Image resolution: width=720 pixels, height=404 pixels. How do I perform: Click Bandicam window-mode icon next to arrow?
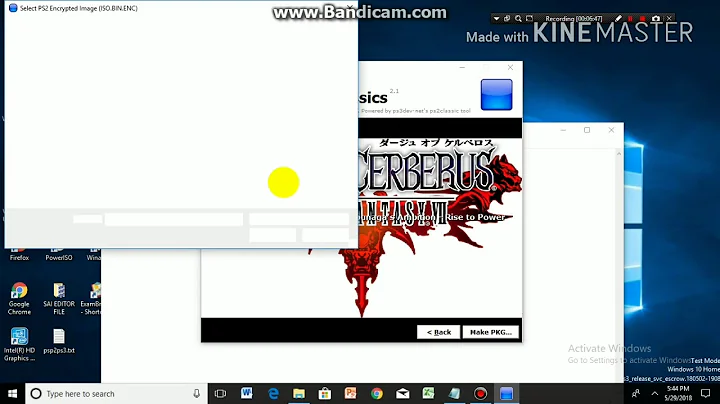pyautogui.click(x=507, y=18)
